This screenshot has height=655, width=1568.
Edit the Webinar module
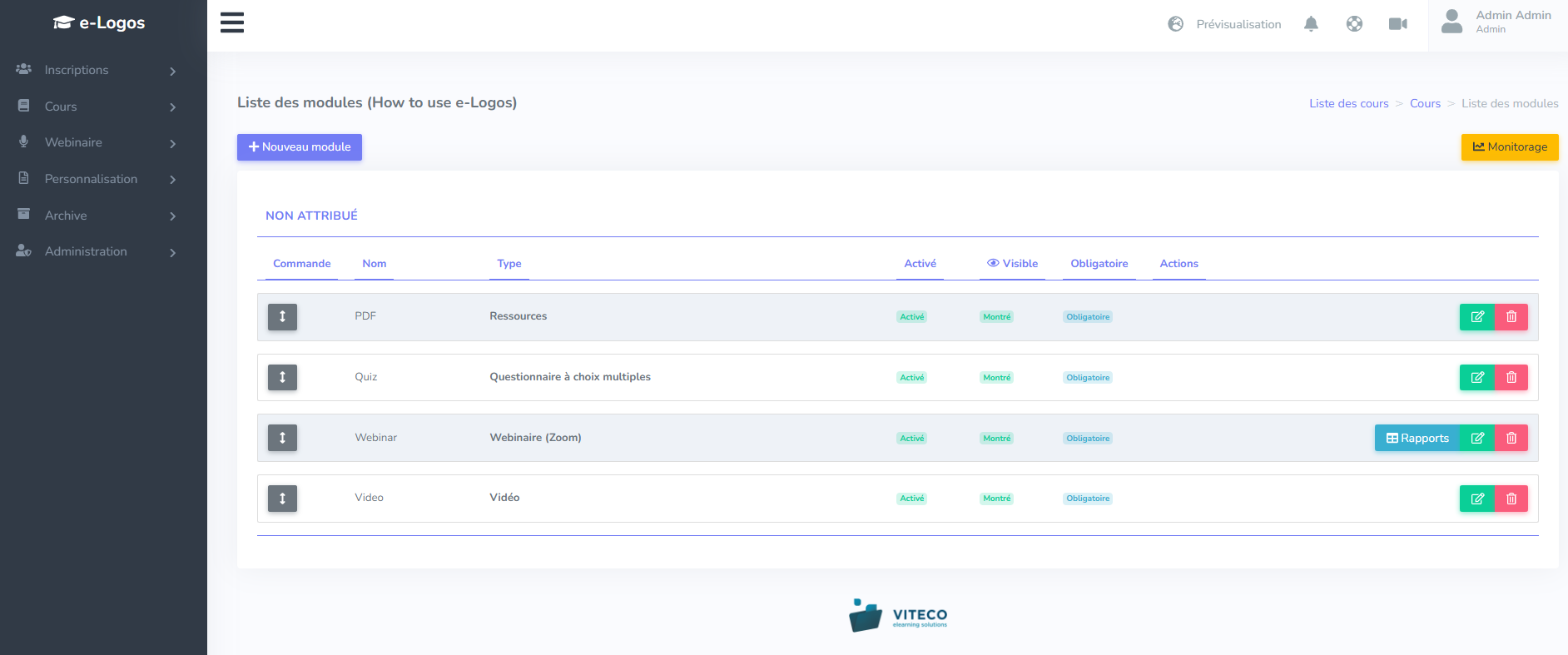pos(1477,439)
